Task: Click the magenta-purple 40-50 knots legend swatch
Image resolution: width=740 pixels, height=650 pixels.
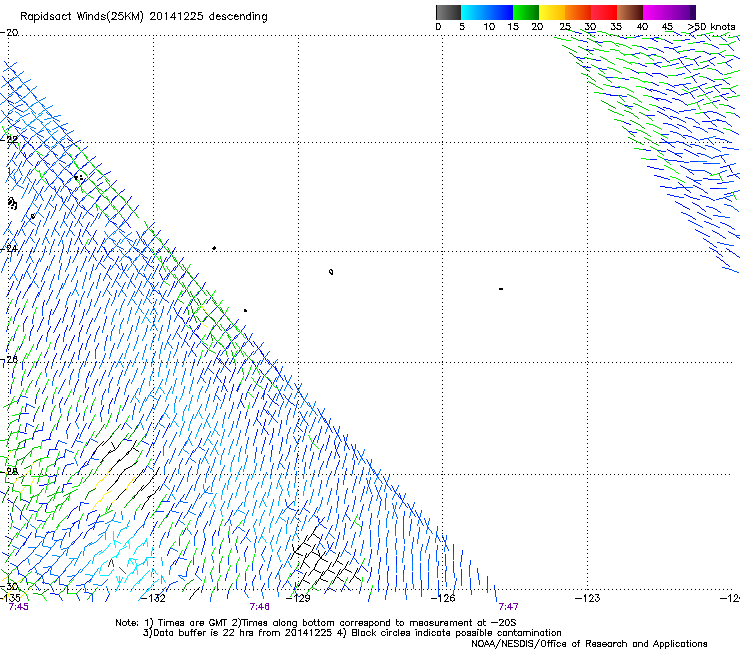Action: click(669, 12)
